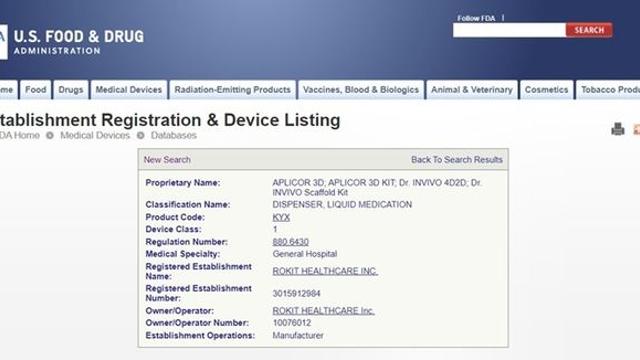
Task: Click Back To Search Results link
Action: click(x=457, y=160)
